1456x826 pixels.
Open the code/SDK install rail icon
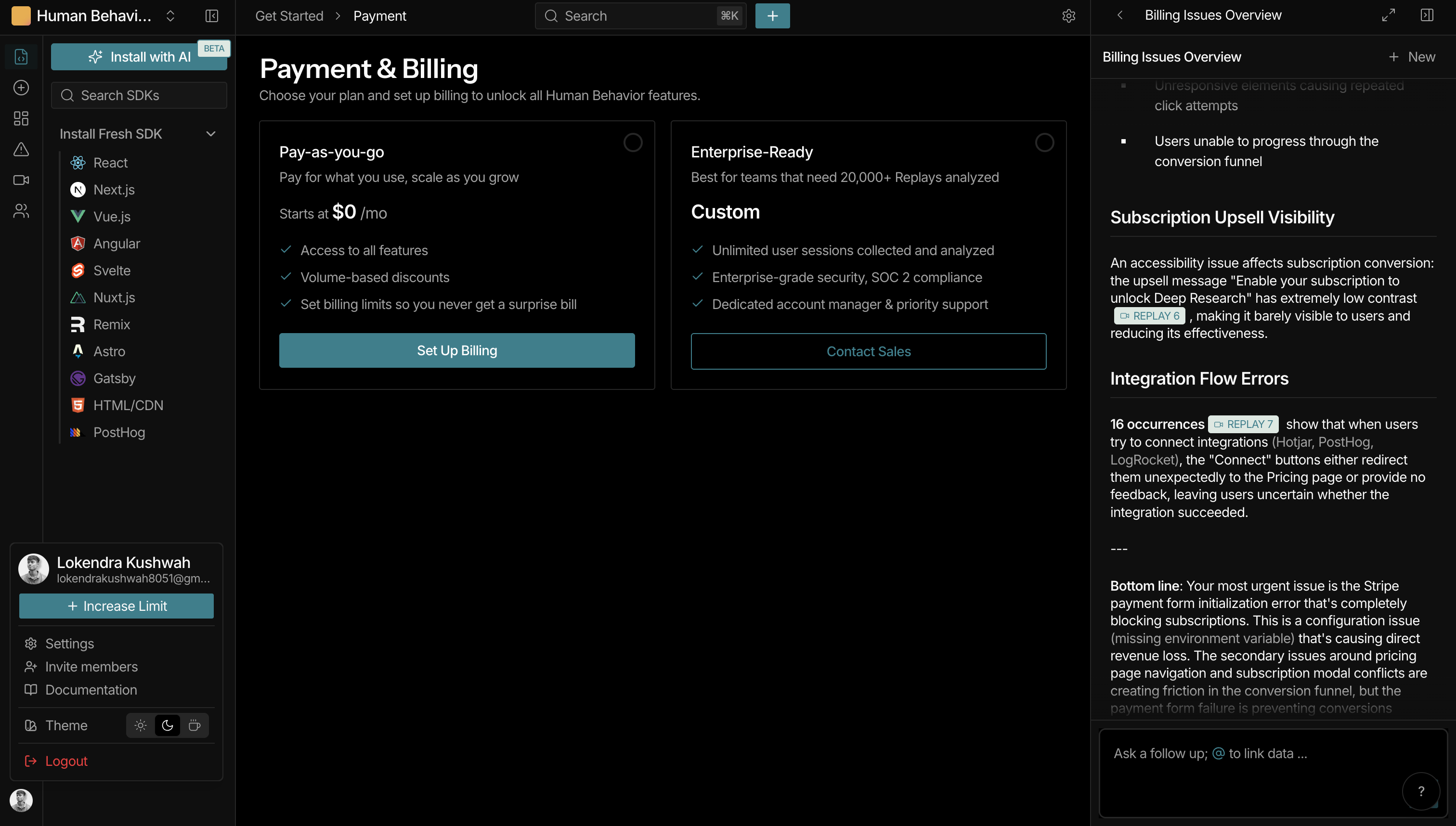[21, 57]
